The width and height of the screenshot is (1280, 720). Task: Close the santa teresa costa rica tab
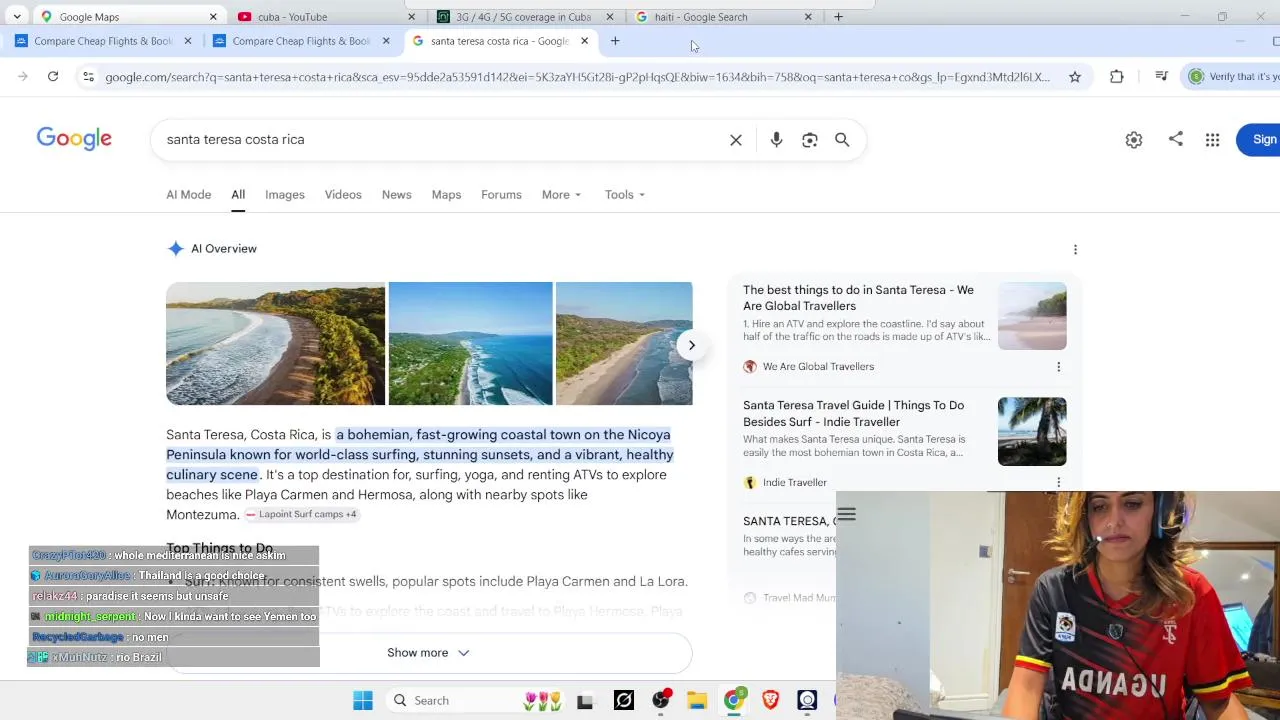584,41
